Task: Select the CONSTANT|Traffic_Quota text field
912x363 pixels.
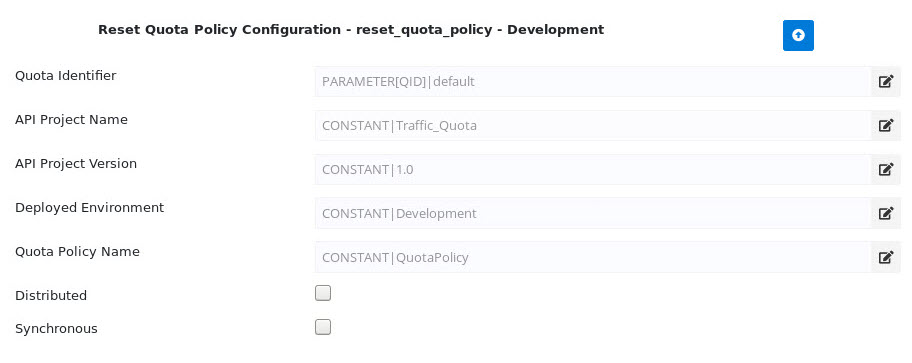Action: pos(593,125)
